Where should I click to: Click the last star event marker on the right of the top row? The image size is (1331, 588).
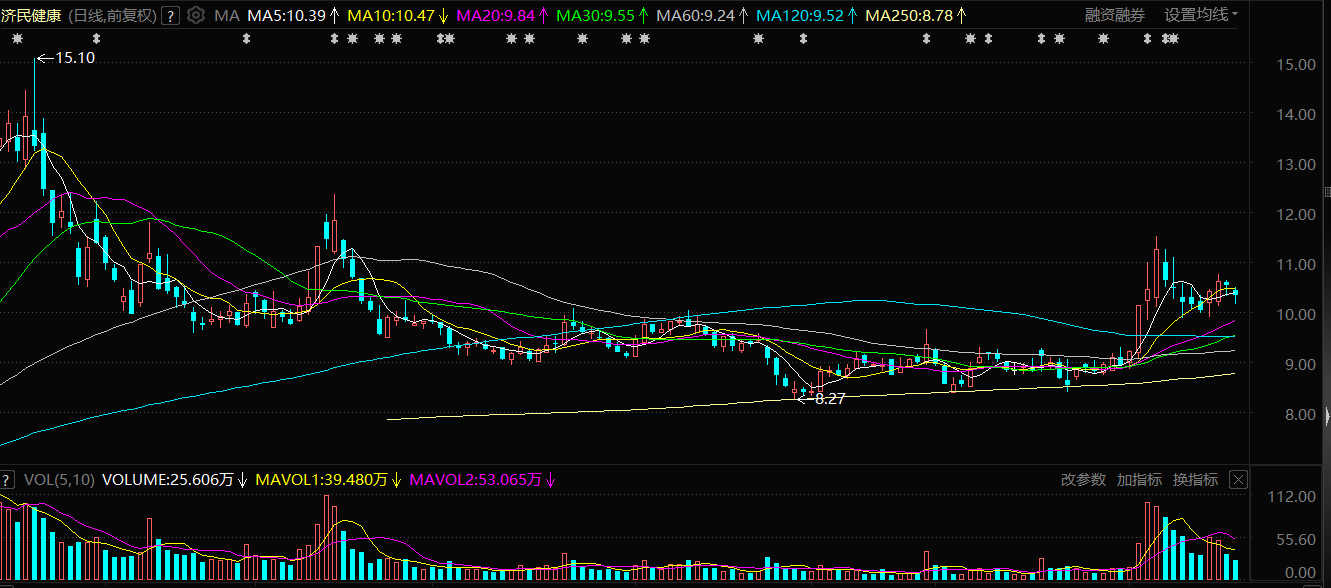coord(1172,39)
